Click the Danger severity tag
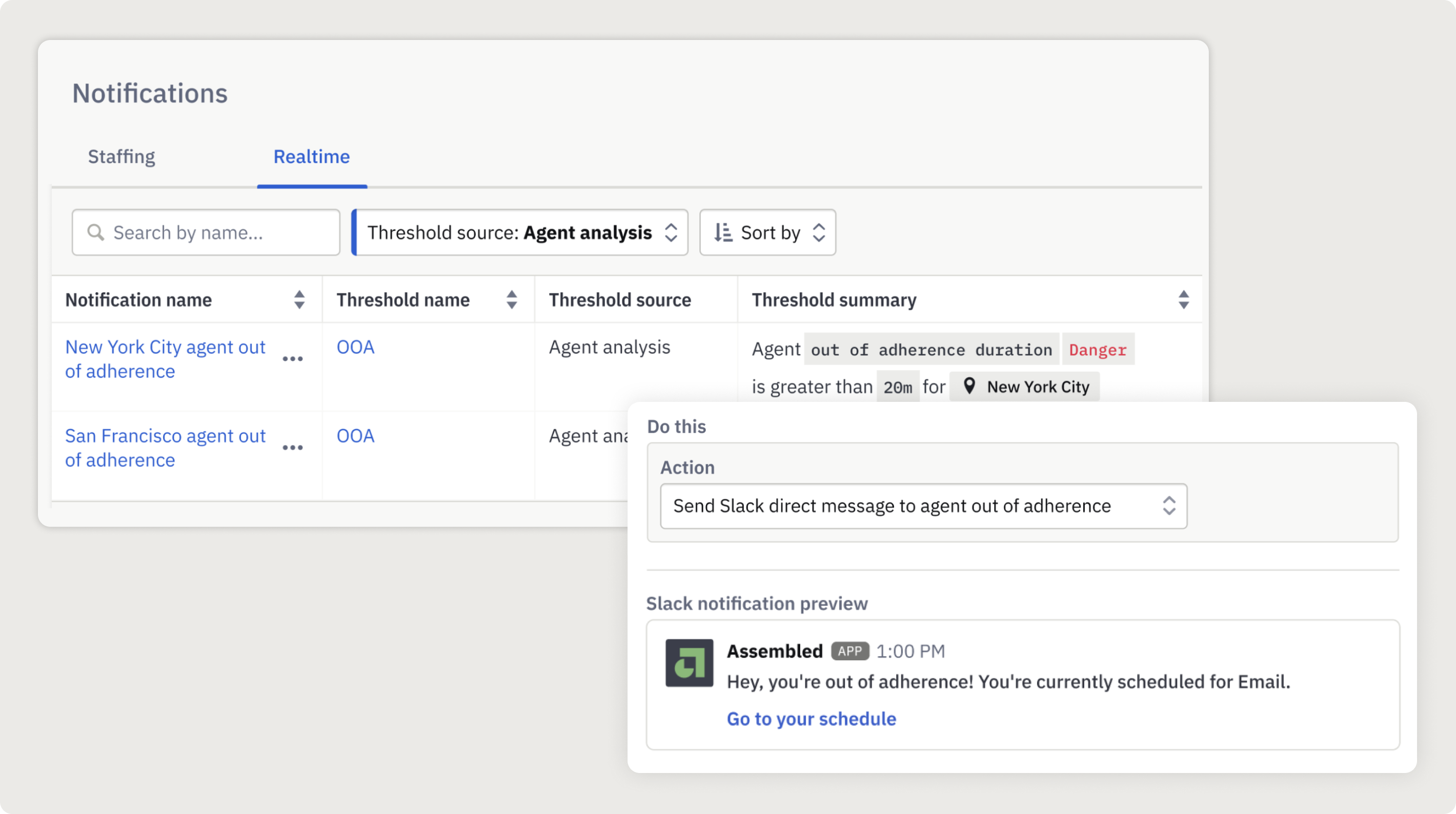 [1097, 350]
